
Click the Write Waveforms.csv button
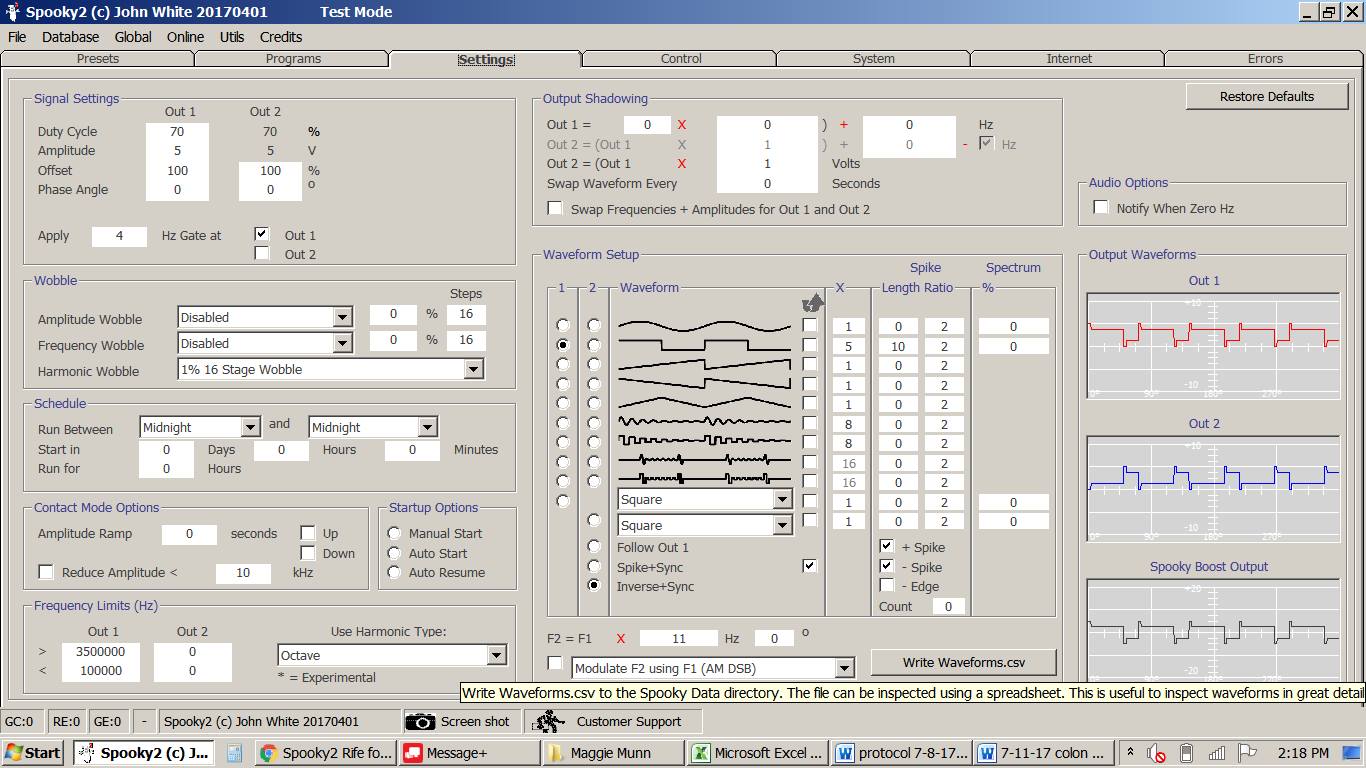tap(964, 662)
